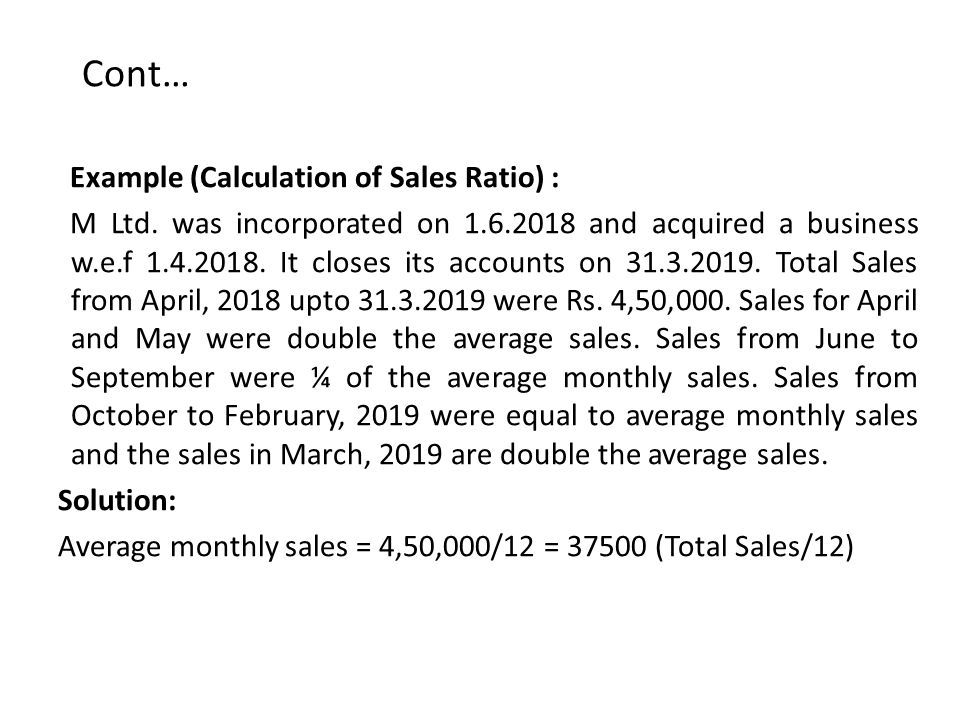Click 'October to February, 2019' text
The image size is (960, 720).
[245, 416]
